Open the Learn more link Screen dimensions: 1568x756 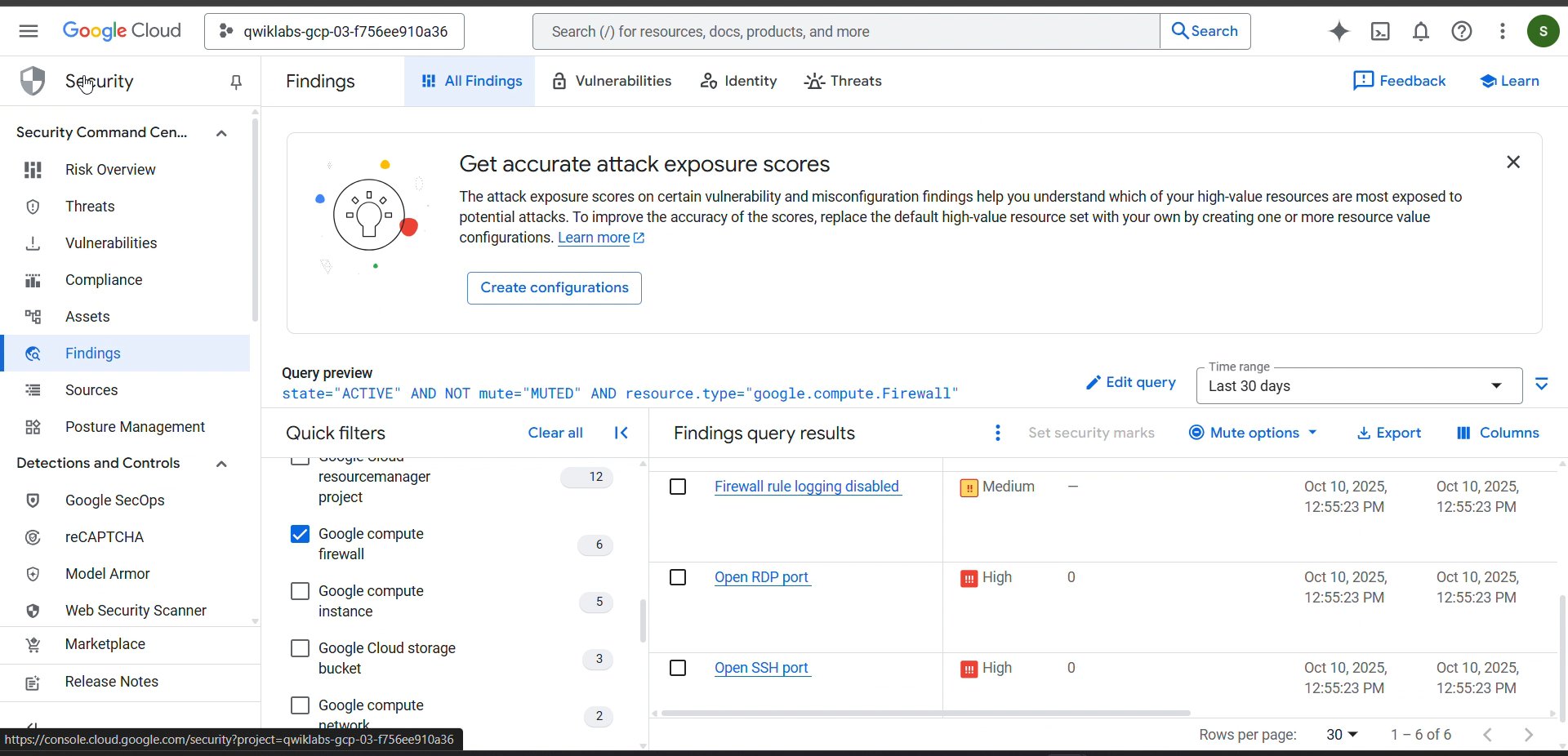point(601,238)
